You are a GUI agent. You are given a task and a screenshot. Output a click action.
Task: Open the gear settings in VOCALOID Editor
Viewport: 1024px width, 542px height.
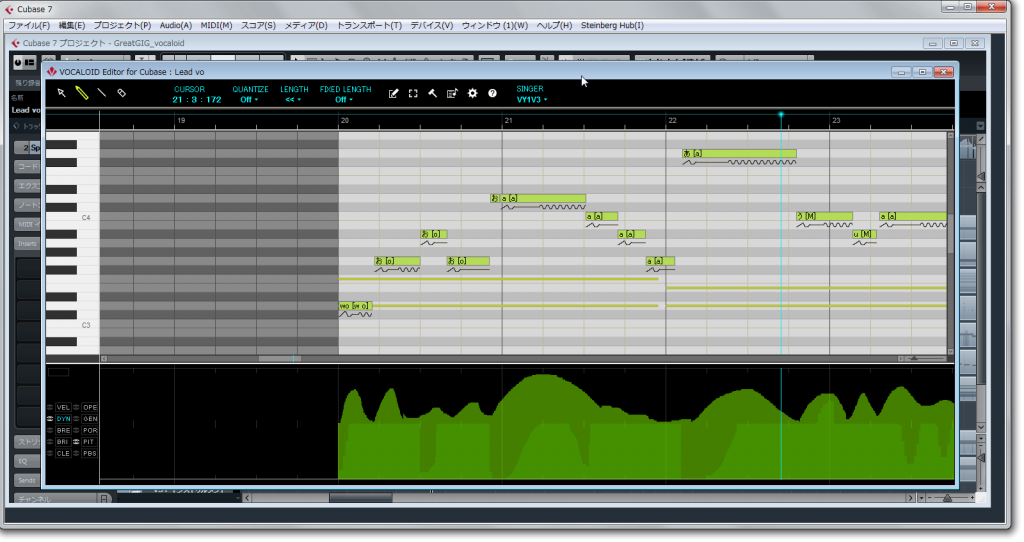(x=472, y=93)
